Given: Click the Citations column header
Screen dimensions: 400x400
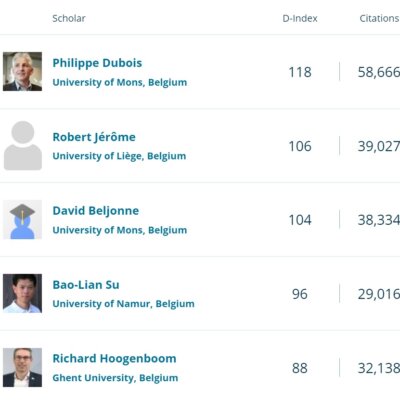Looking at the screenshot, I should [379, 18].
